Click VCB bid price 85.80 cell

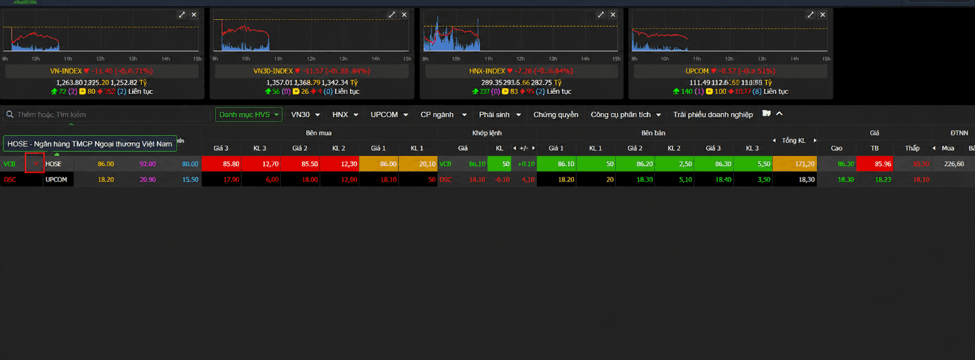pyautogui.click(x=221, y=164)
